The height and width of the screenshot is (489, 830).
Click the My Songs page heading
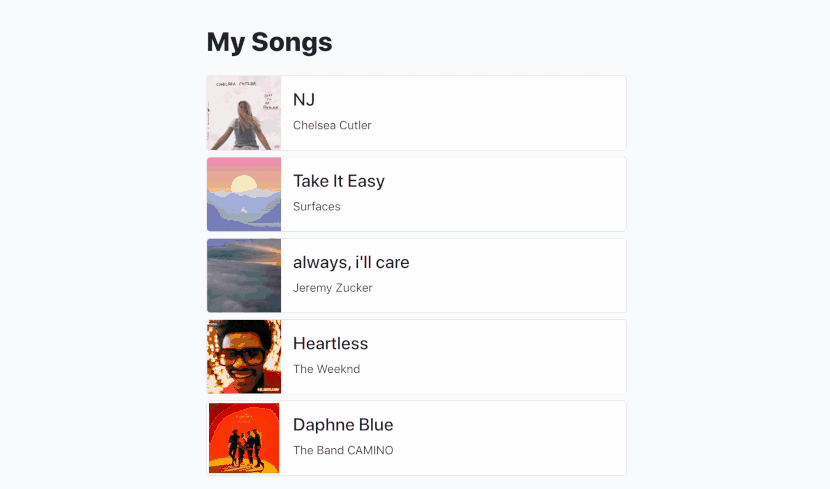pos(269,42)
